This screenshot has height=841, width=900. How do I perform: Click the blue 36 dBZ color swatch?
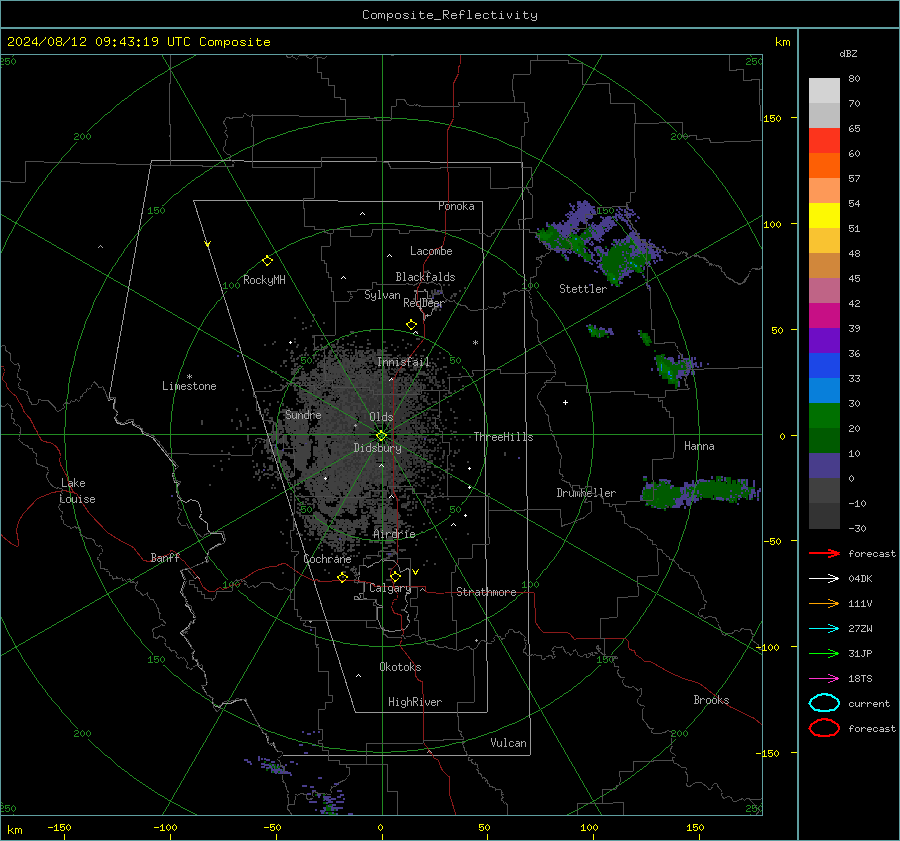click(824, 365)
